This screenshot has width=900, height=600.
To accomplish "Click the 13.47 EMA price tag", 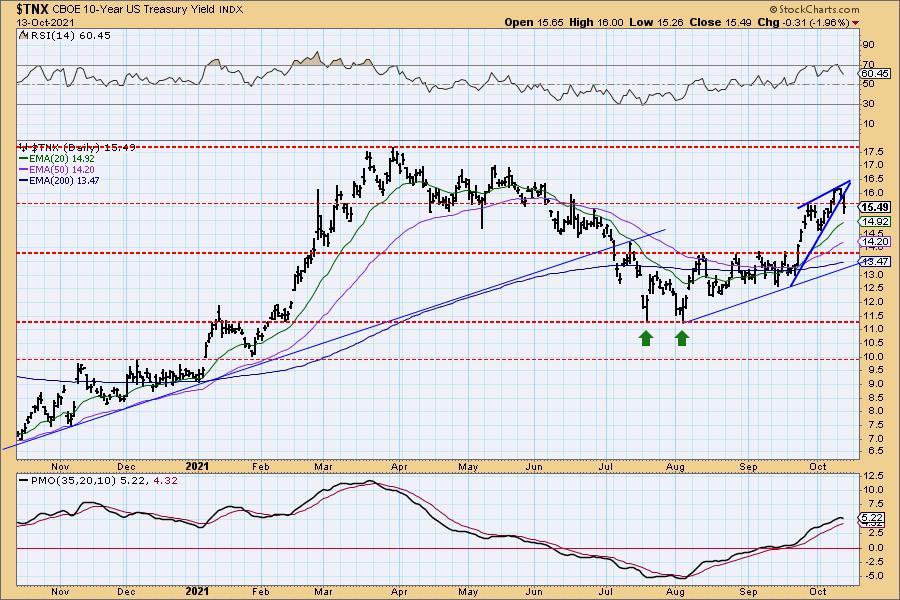I will [876, 262].
